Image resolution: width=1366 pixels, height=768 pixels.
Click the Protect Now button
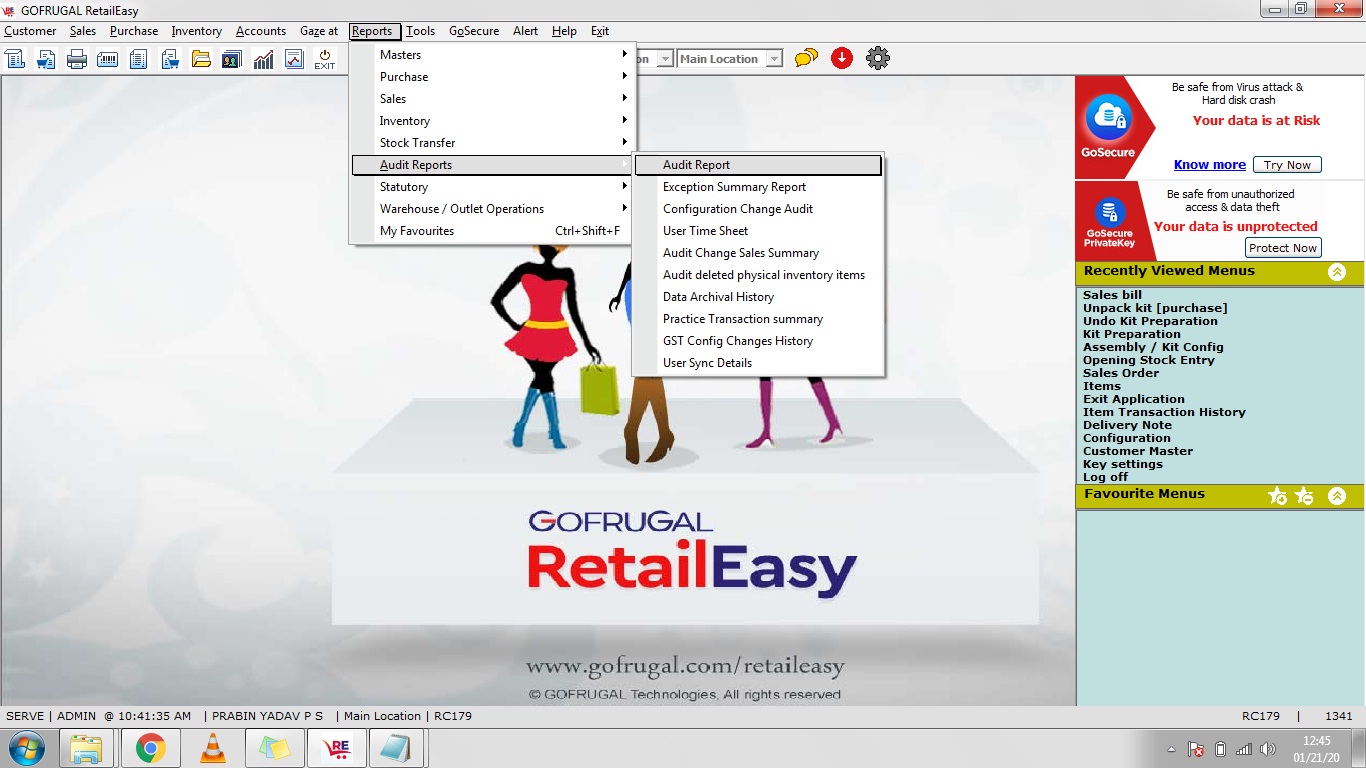(x=1283, y=248)
